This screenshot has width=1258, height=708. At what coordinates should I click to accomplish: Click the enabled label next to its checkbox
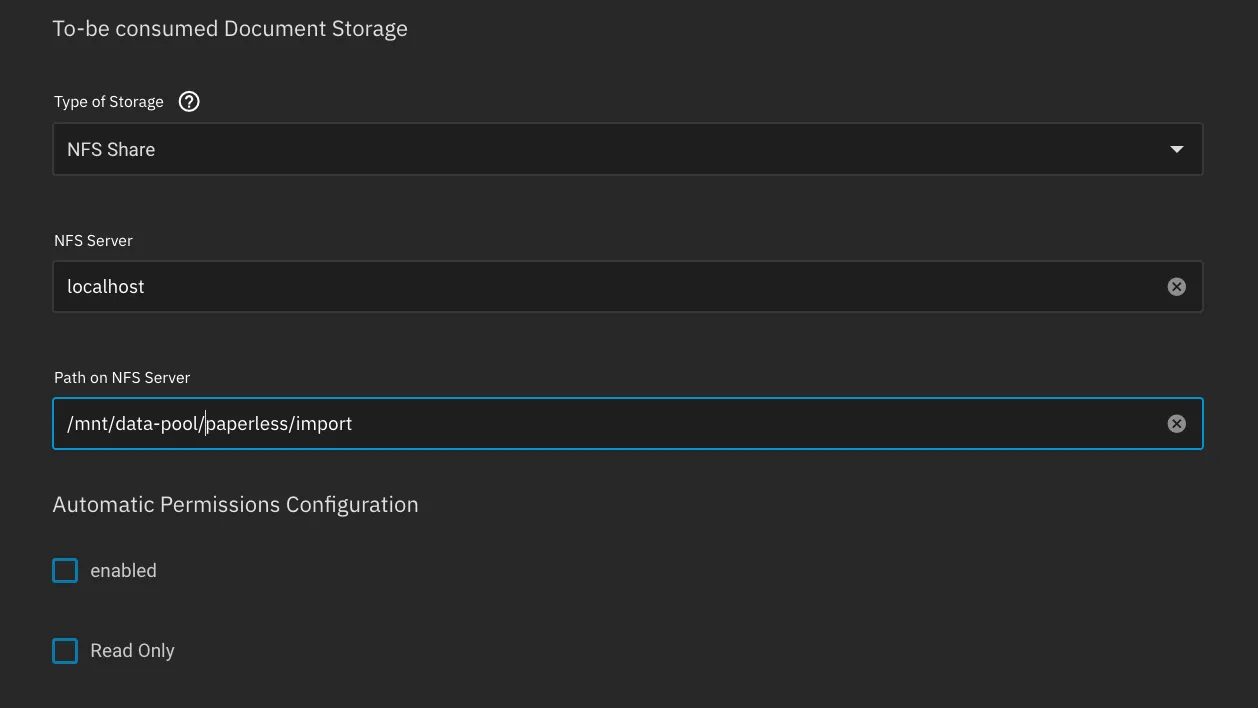(x=123, y=570)
